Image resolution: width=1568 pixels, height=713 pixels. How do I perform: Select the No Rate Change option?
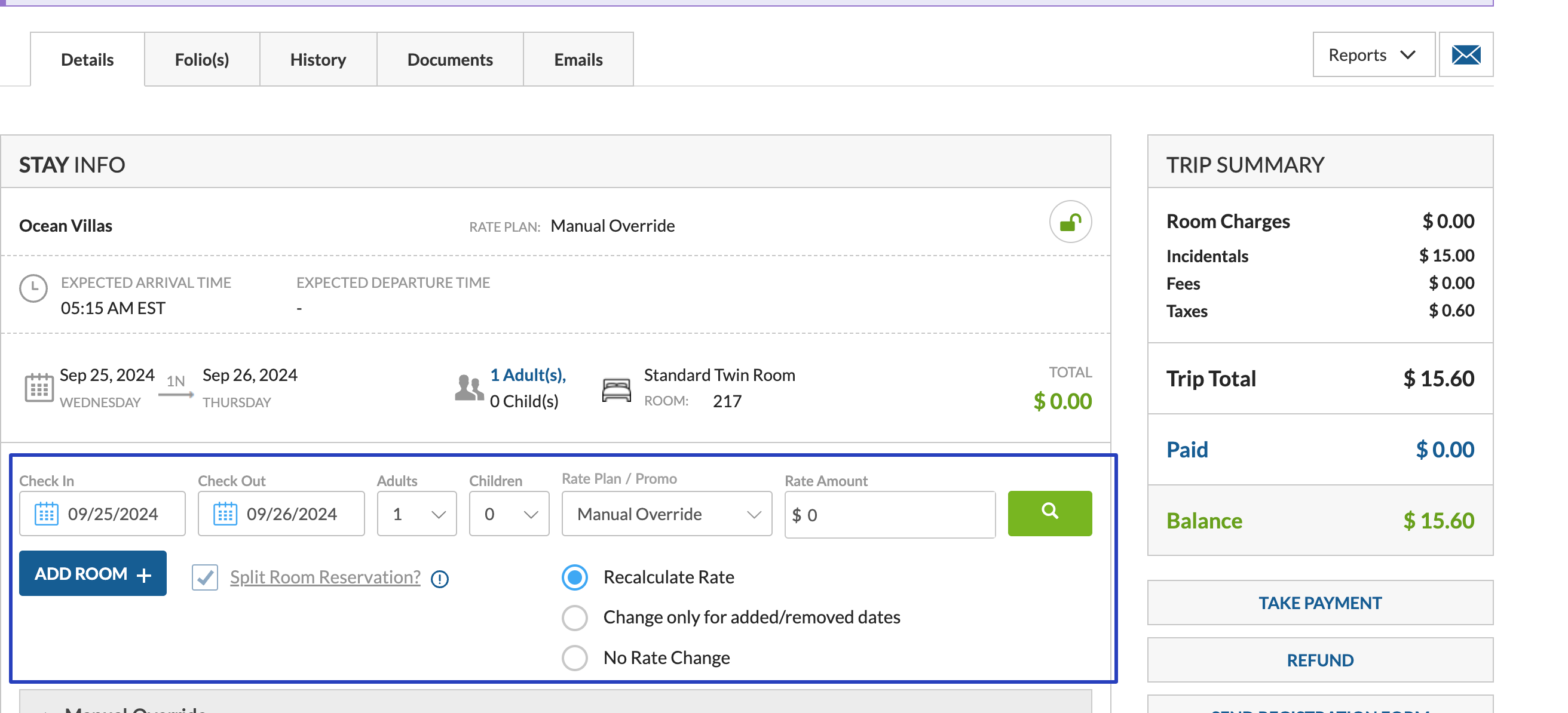575,657
